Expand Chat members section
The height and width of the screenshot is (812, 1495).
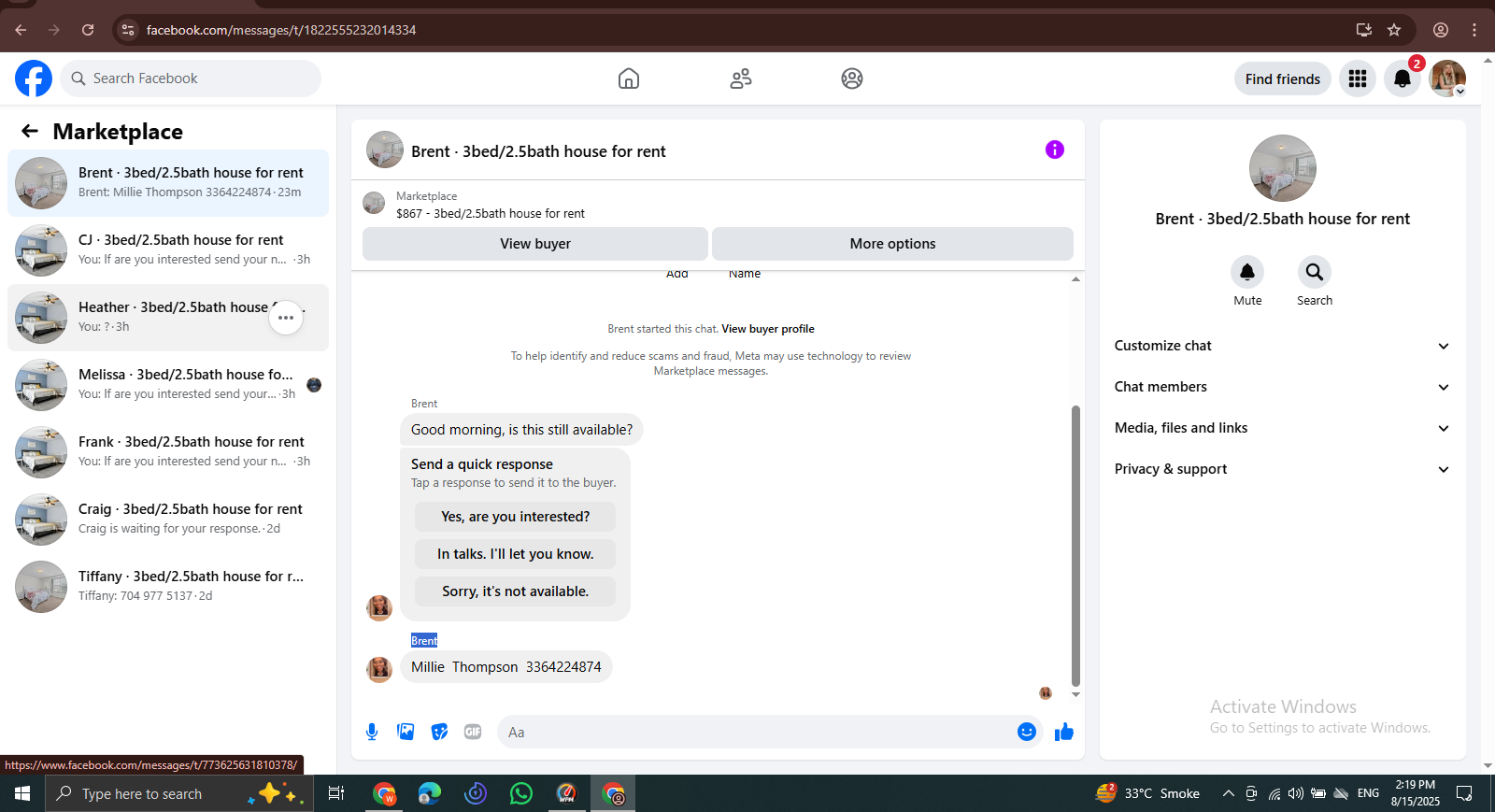(1282, 387)
